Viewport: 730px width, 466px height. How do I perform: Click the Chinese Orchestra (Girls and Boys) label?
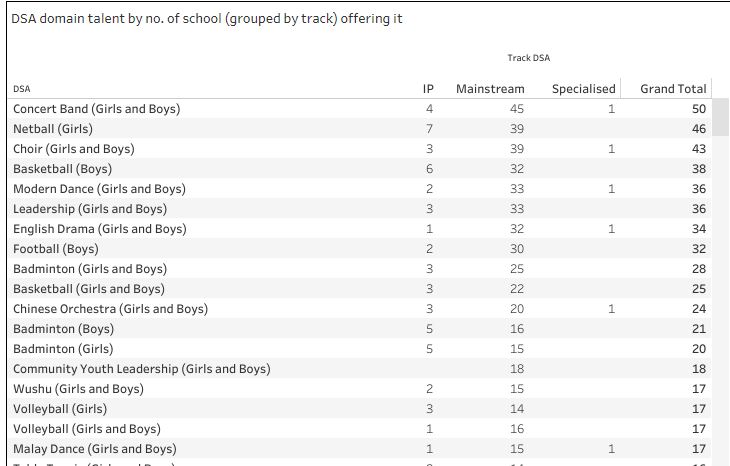tap(110, 309)
